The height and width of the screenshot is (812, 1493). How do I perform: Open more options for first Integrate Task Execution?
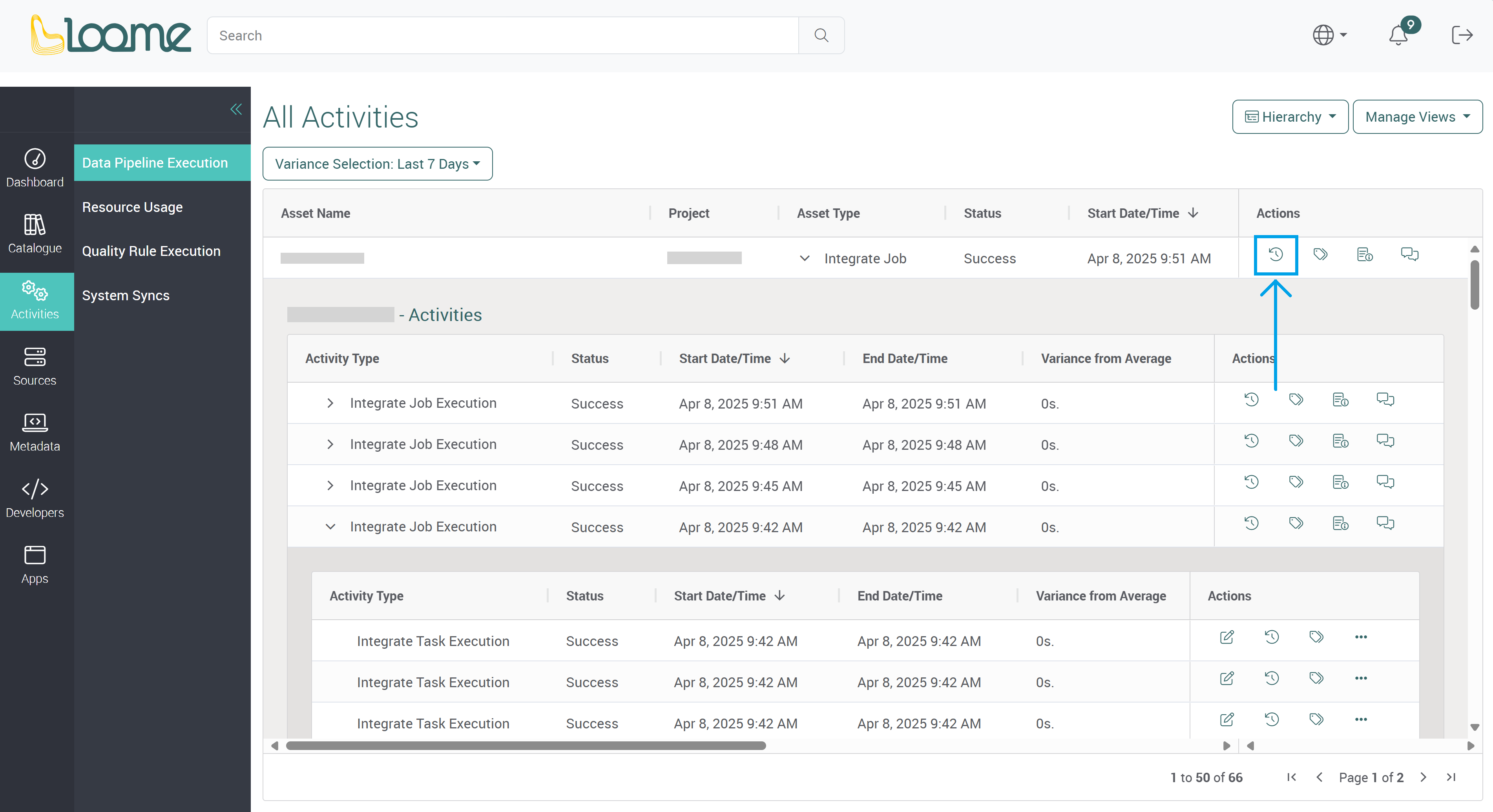pos(1361,637)
